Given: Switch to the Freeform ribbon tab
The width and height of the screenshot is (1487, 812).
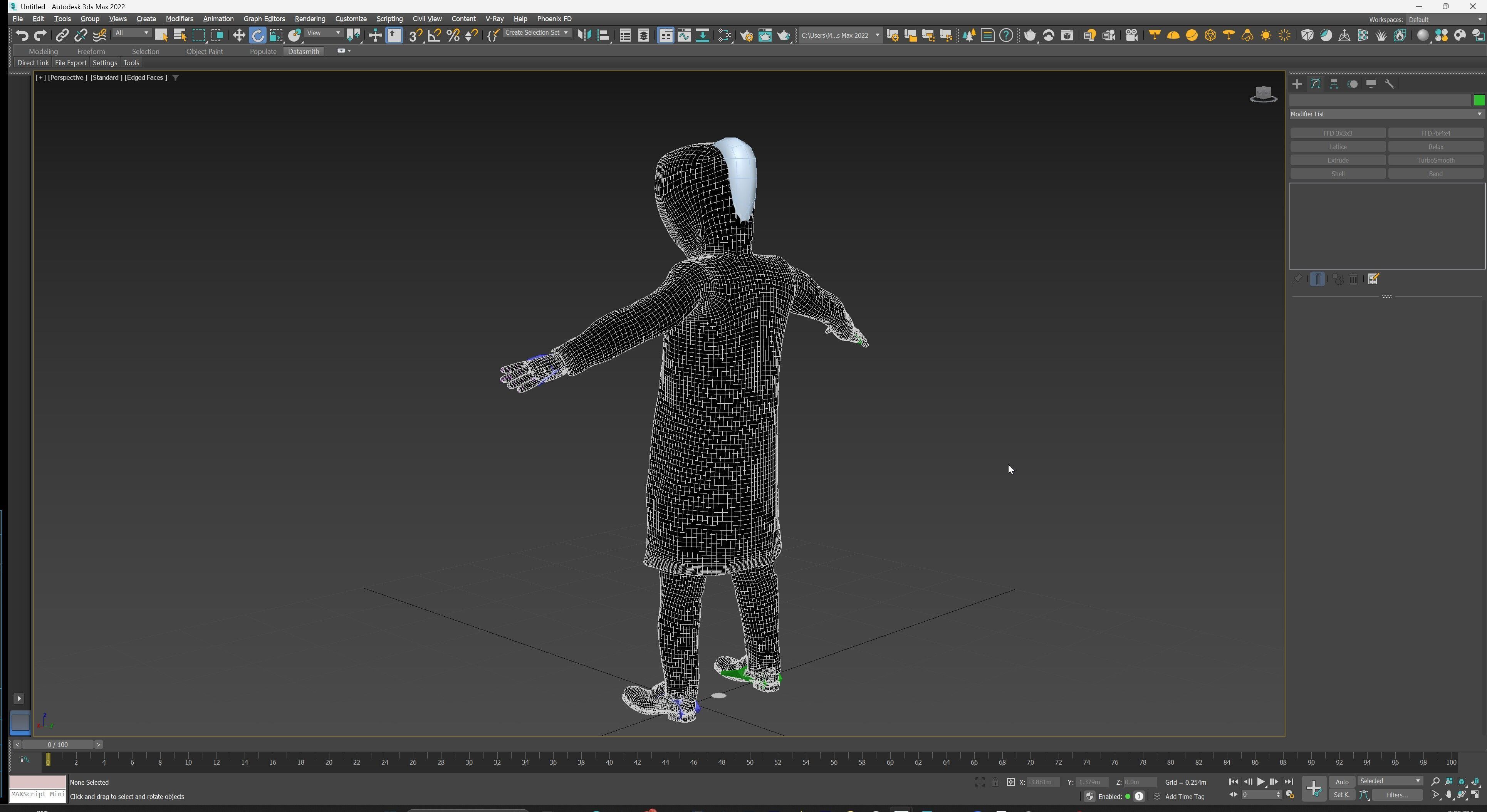Looking at the screenshot, I should click(x=91, y=51).
